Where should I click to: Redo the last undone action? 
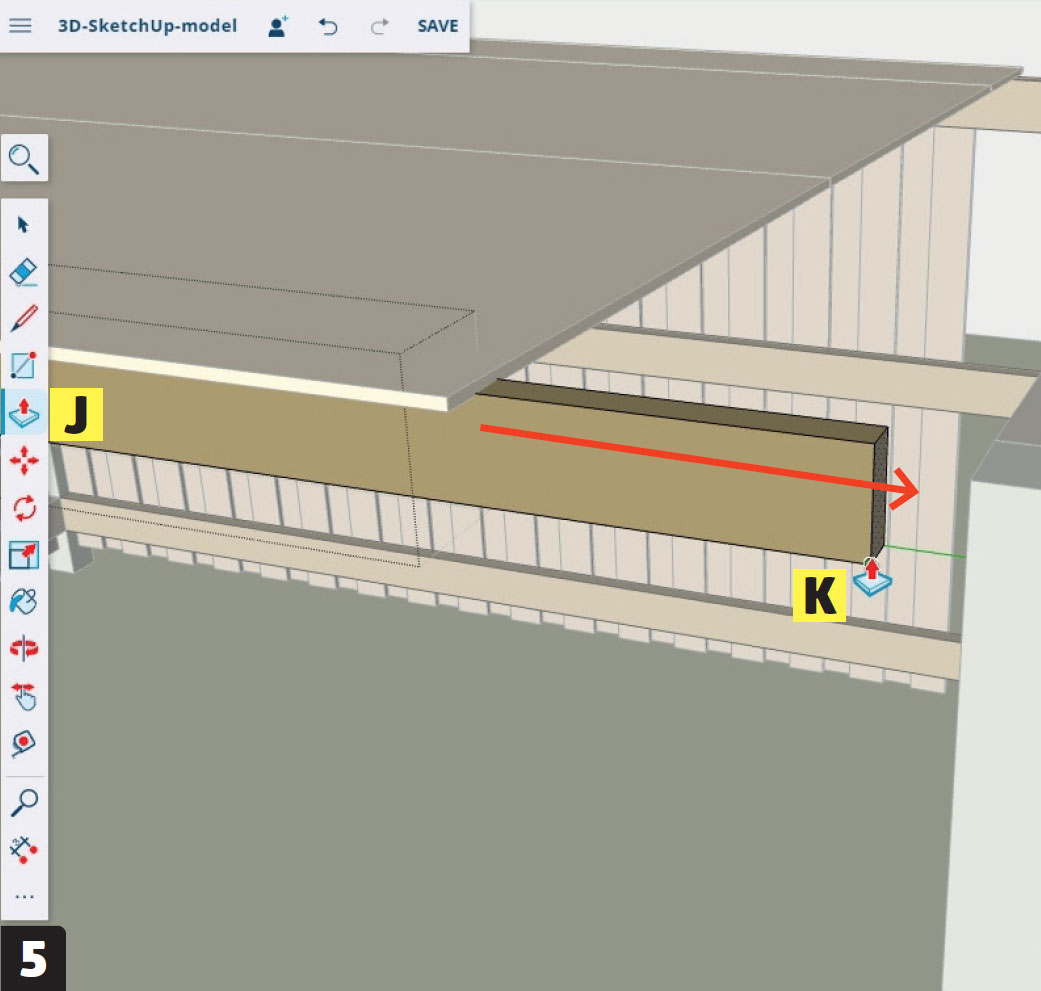coord(379,27)
